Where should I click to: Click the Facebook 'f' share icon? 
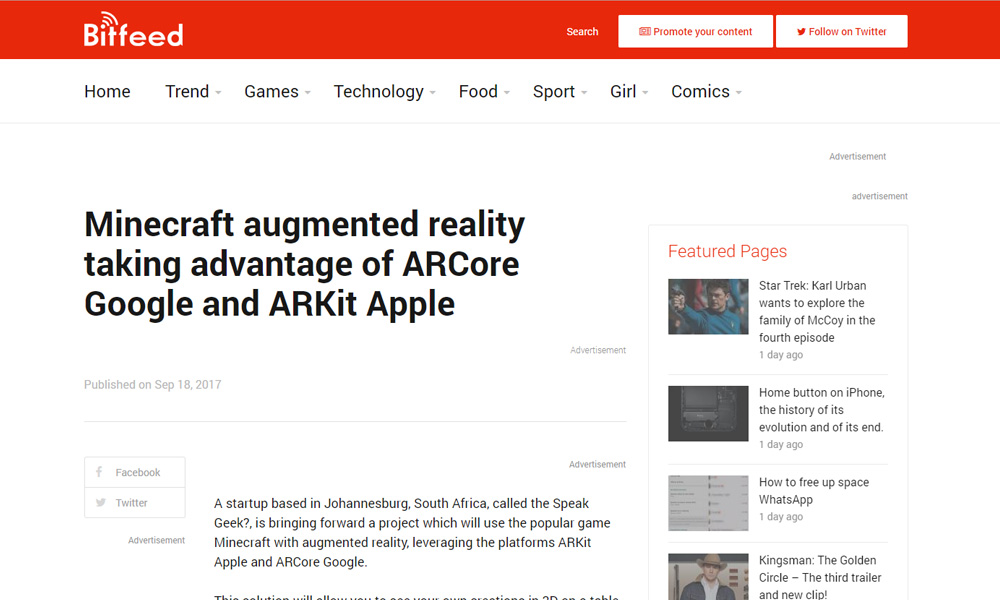tap(99, 472)
